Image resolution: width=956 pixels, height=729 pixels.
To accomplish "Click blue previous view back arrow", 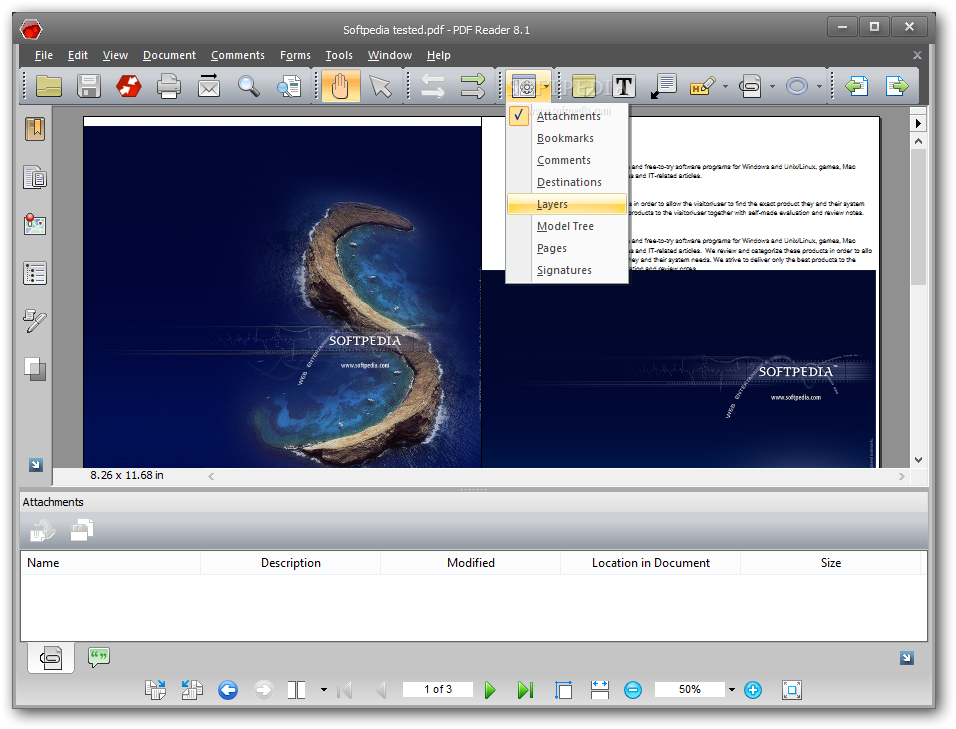I will (228, 690).
